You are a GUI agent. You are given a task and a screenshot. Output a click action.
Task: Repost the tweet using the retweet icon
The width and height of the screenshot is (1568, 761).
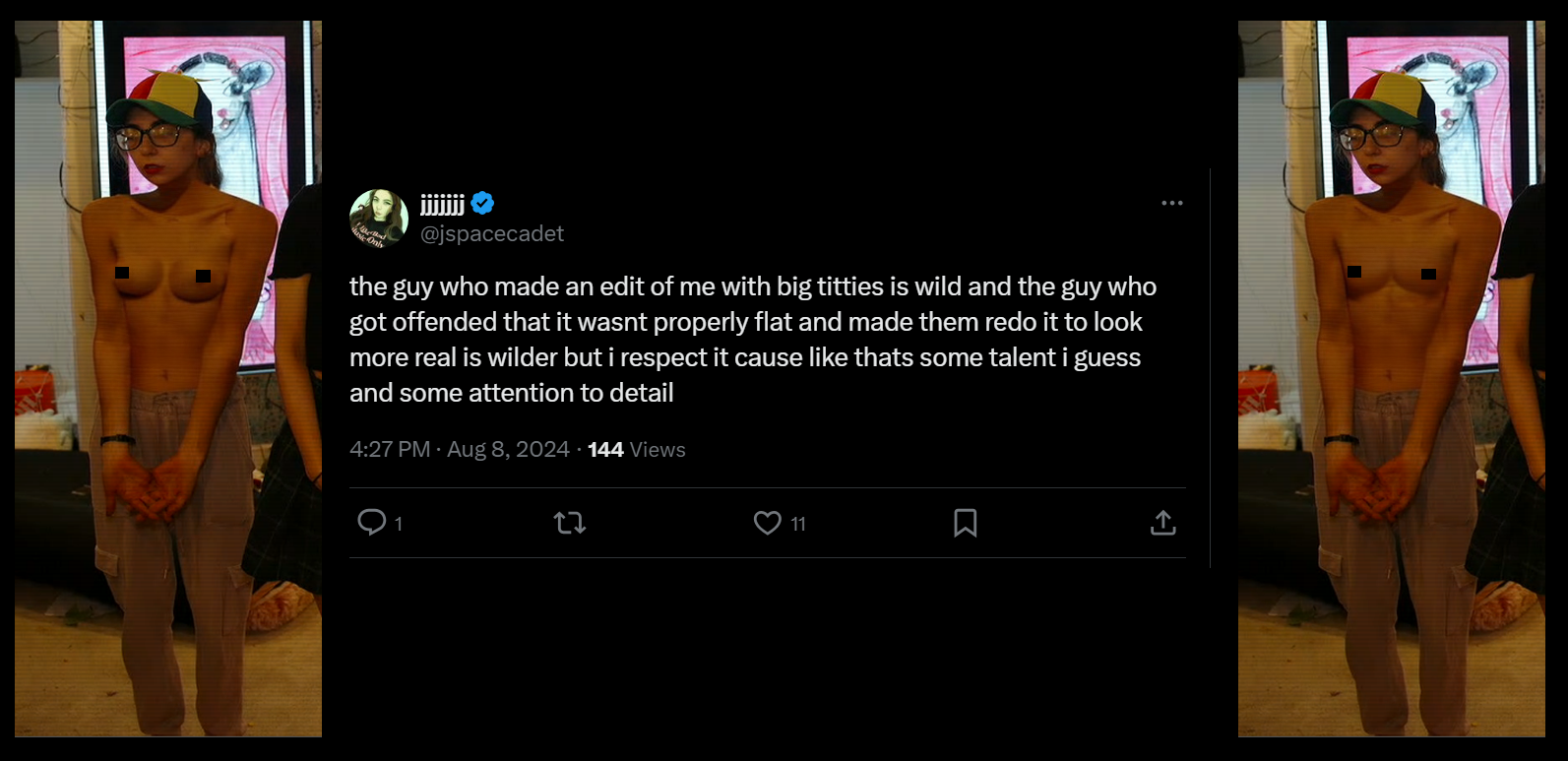(x=570, y=523)
